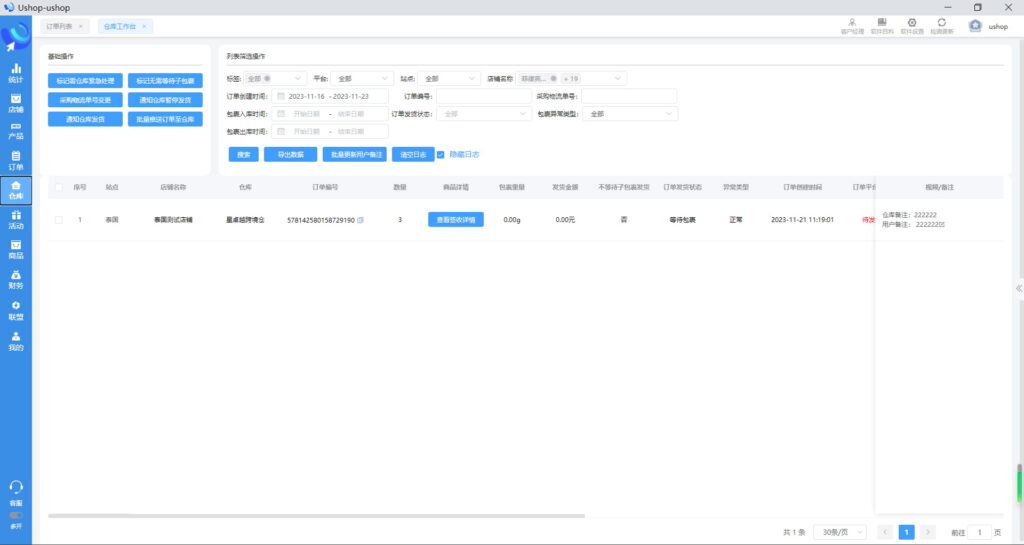Open the 财务 finance sidebar icon
The image size is (1024, 545).
pyautogui.click(x=15, y=279)
